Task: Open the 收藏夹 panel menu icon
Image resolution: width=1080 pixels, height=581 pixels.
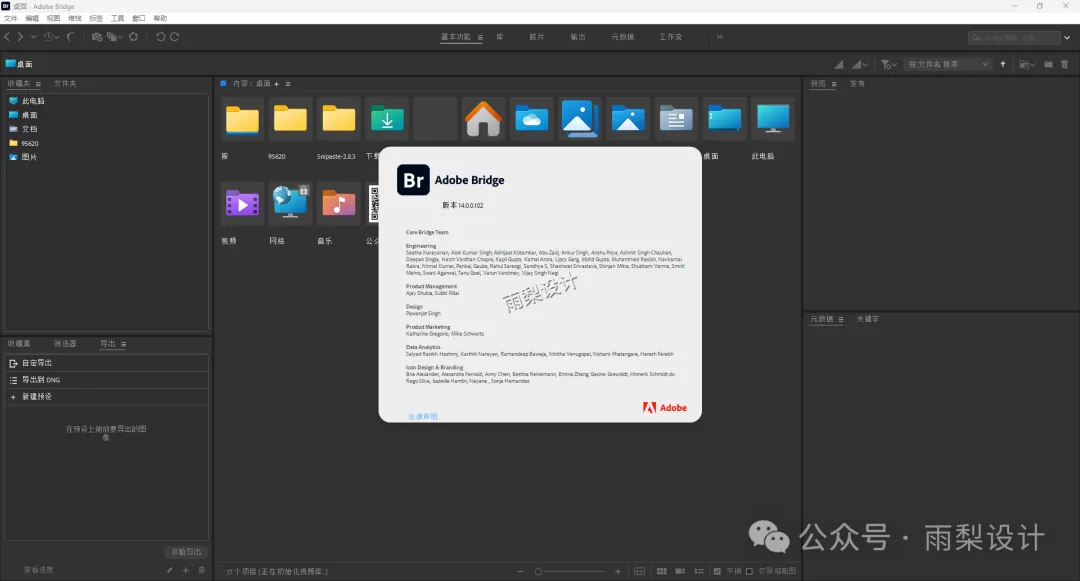Action: click(x=38, y=84)
